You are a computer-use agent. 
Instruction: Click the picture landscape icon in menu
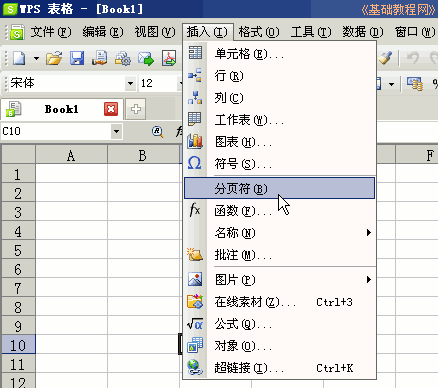click(x=195, y=279)
